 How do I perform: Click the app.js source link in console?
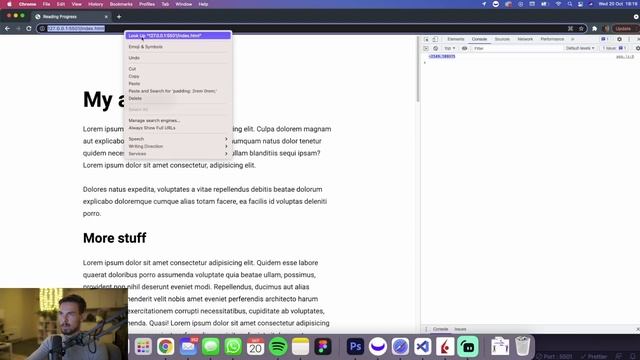(x=625, y=56)
